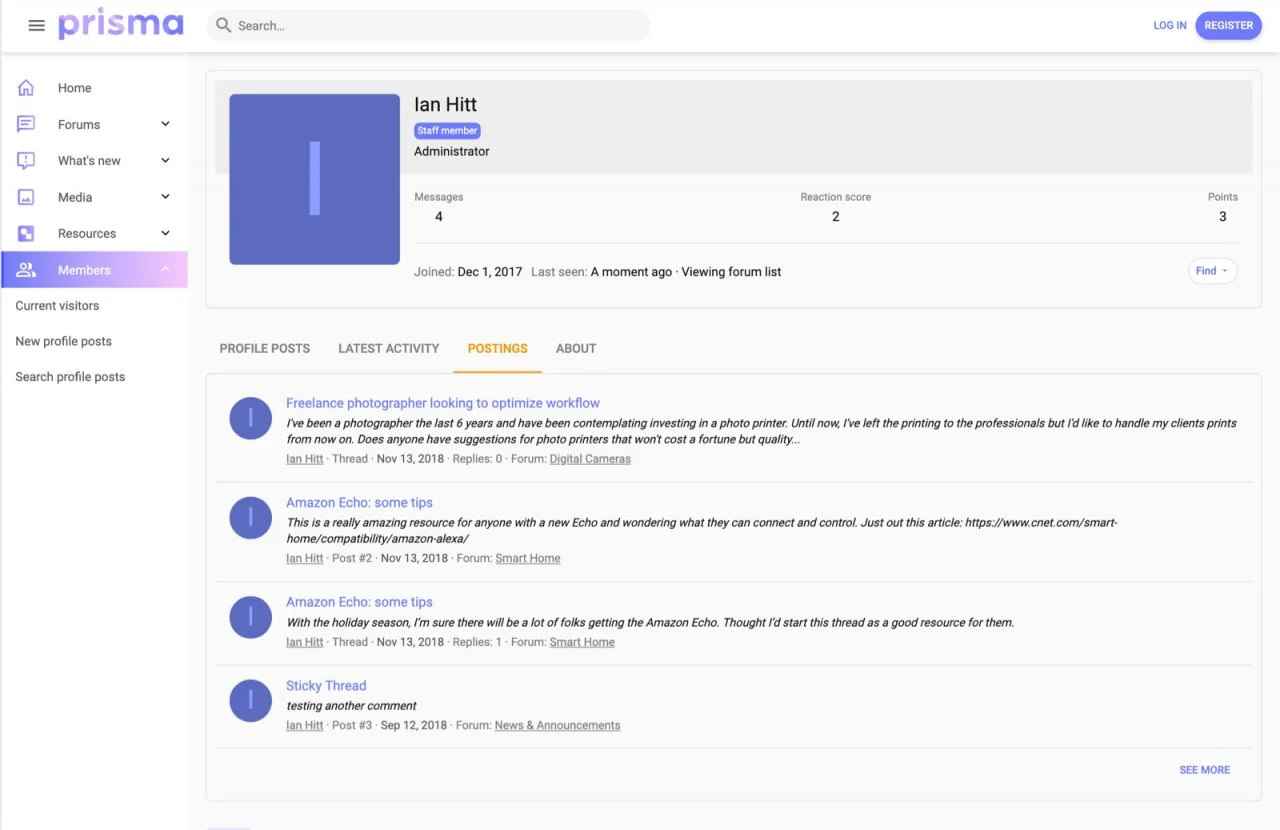This screenshot has height=830, width=1280.
Task: Open the hamburger menu icon
Action: point(37,26)
